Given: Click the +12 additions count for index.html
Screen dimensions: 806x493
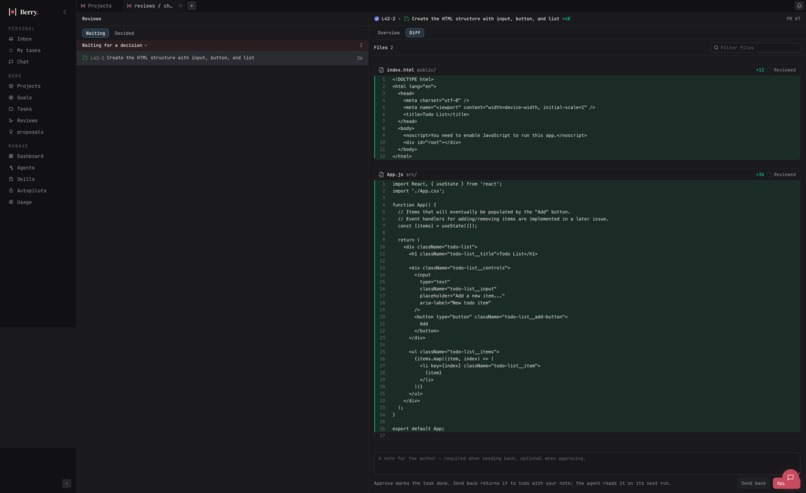Looking at the screenshot, I should [x=760, y=70].
